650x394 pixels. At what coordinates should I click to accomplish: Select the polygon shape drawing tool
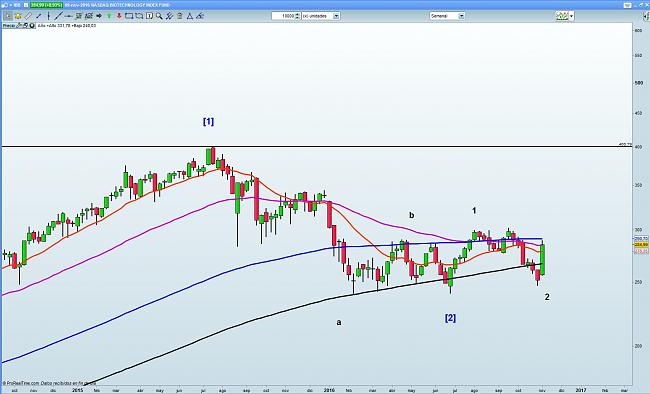[139, 16]
